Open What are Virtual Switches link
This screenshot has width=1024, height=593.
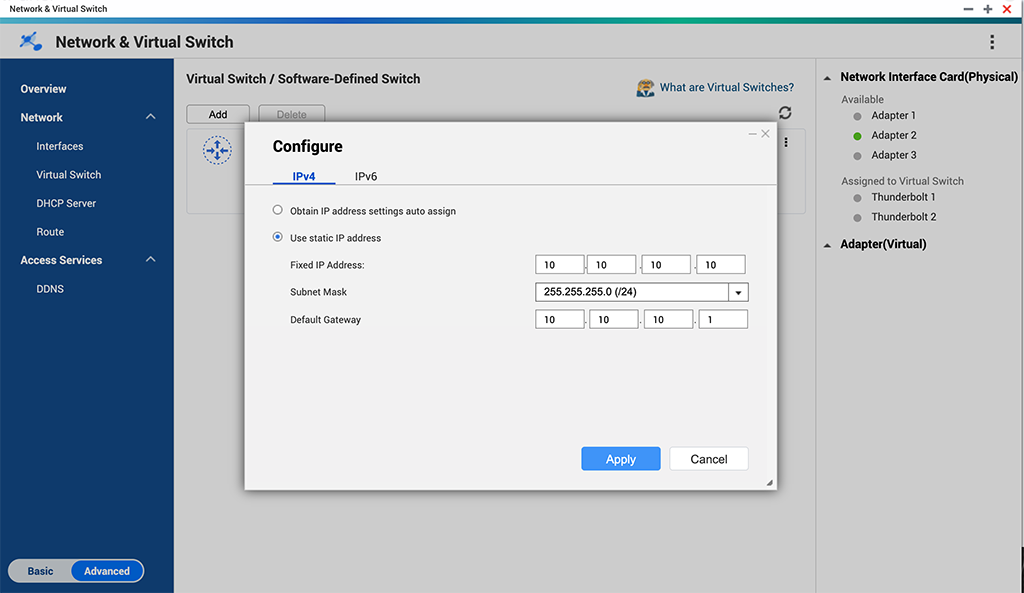pyautogui.click(x=727, y=87)
